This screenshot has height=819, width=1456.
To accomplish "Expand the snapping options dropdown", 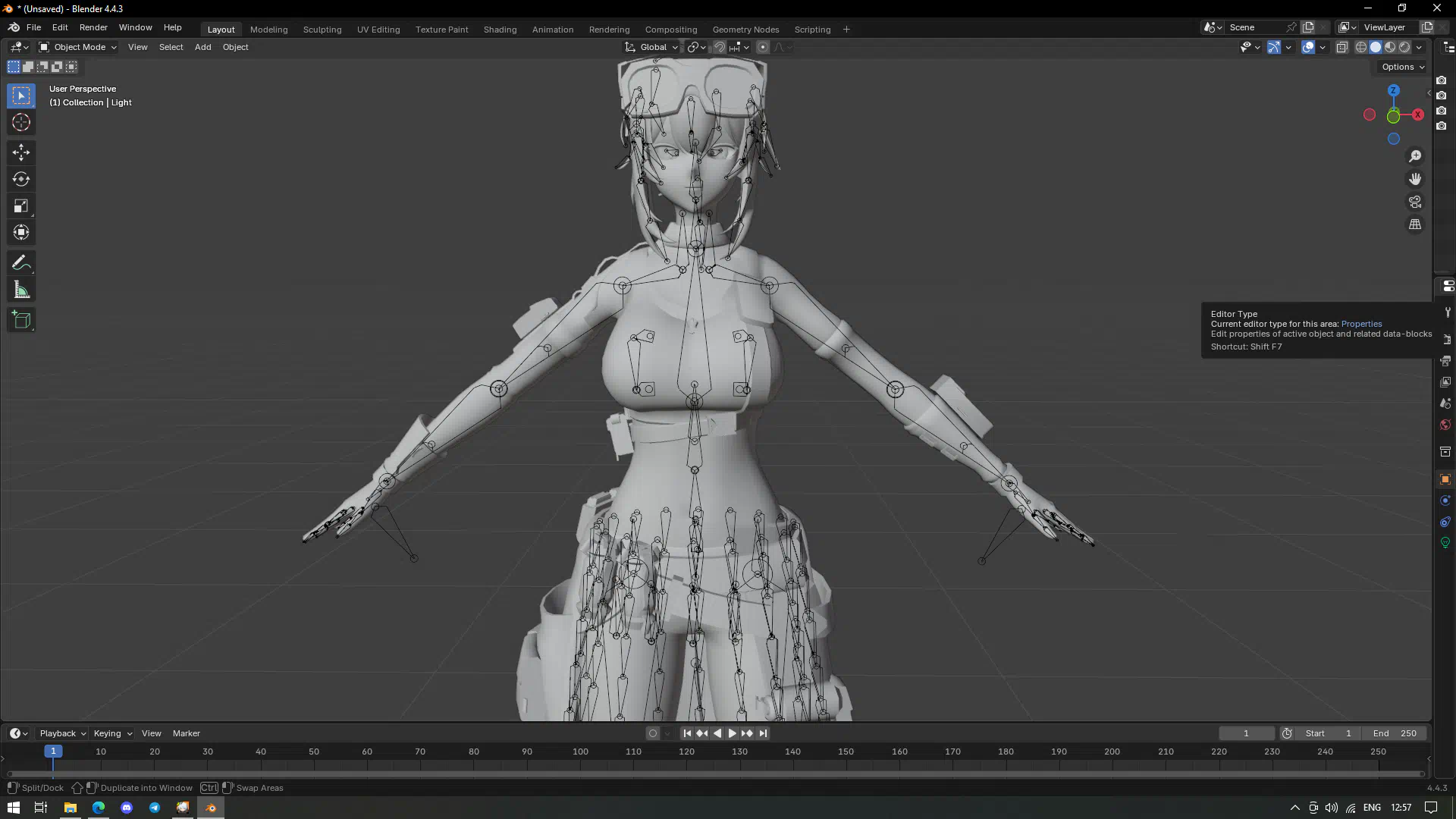I will (739, 47).
